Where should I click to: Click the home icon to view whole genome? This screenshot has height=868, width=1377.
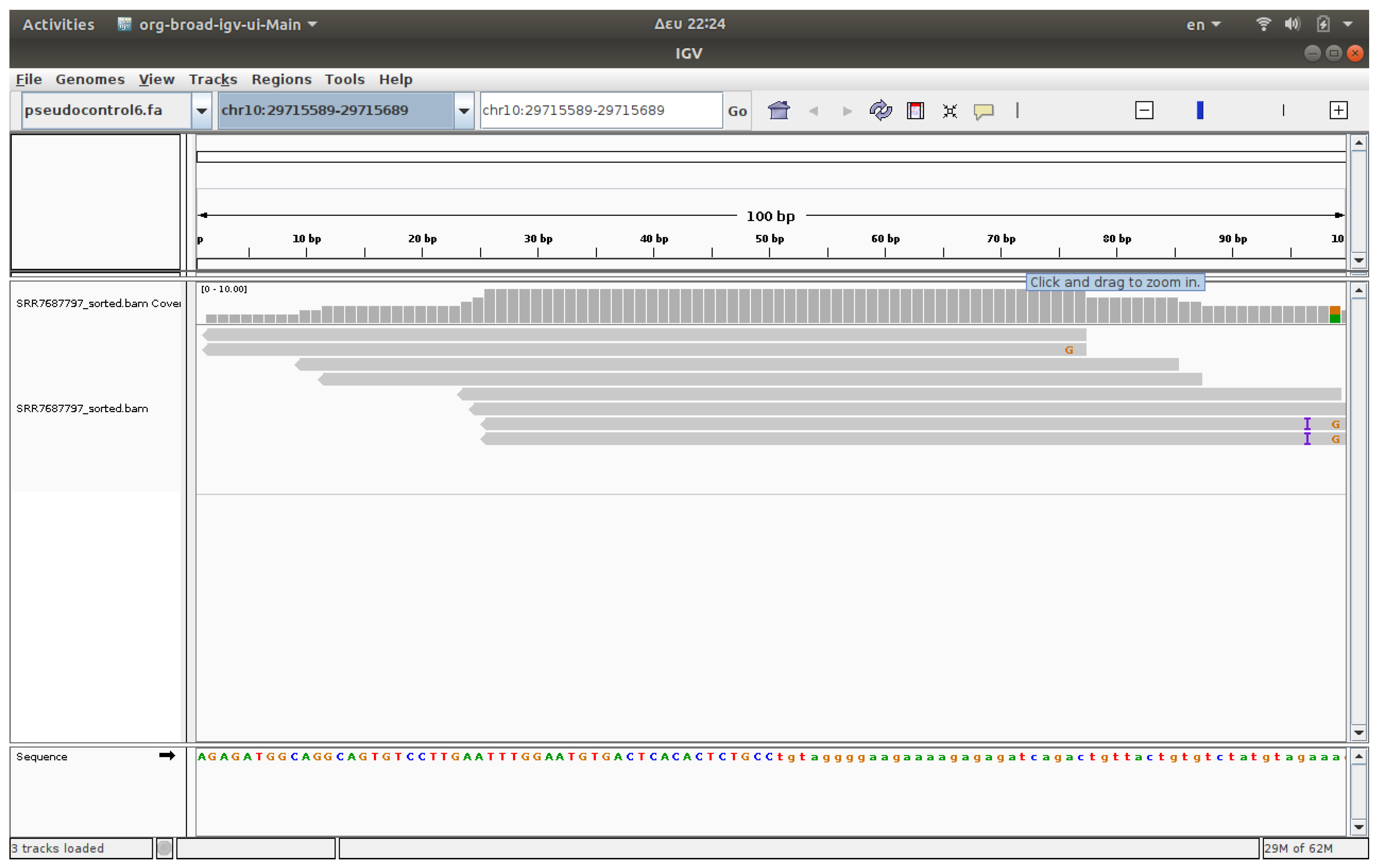(779, 110)
